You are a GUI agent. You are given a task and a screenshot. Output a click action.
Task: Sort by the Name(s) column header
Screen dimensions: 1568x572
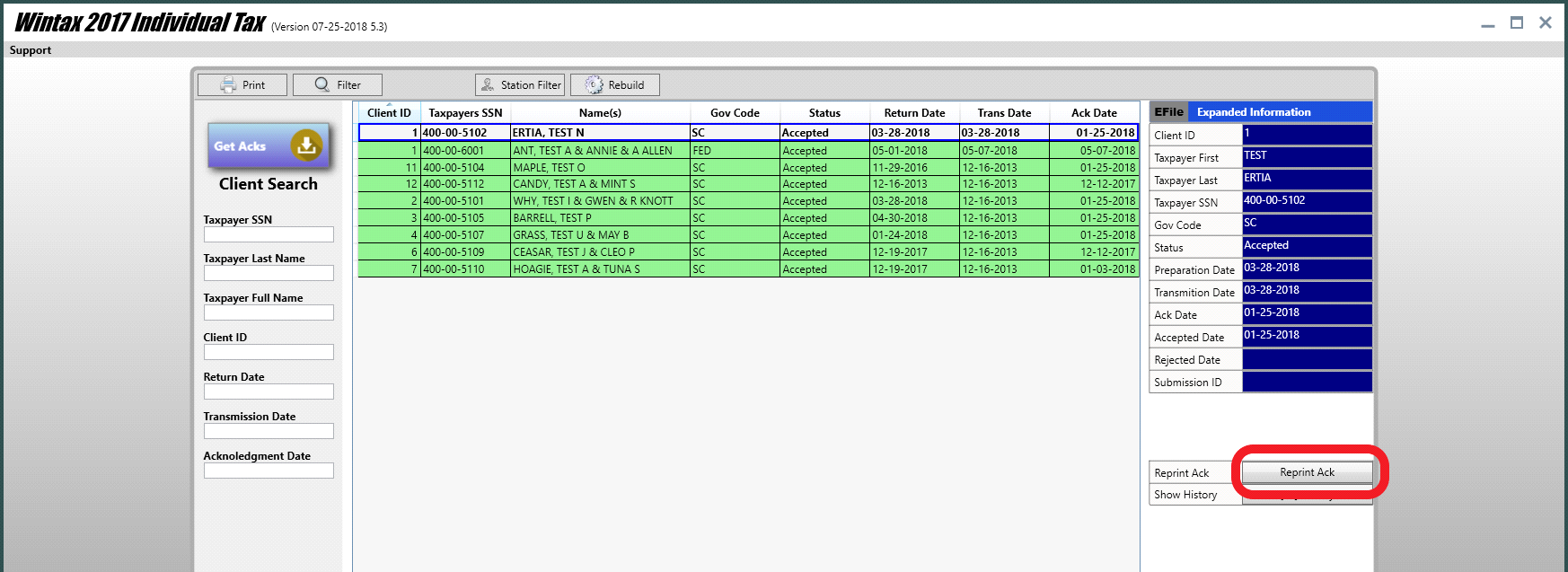point(600,113)
